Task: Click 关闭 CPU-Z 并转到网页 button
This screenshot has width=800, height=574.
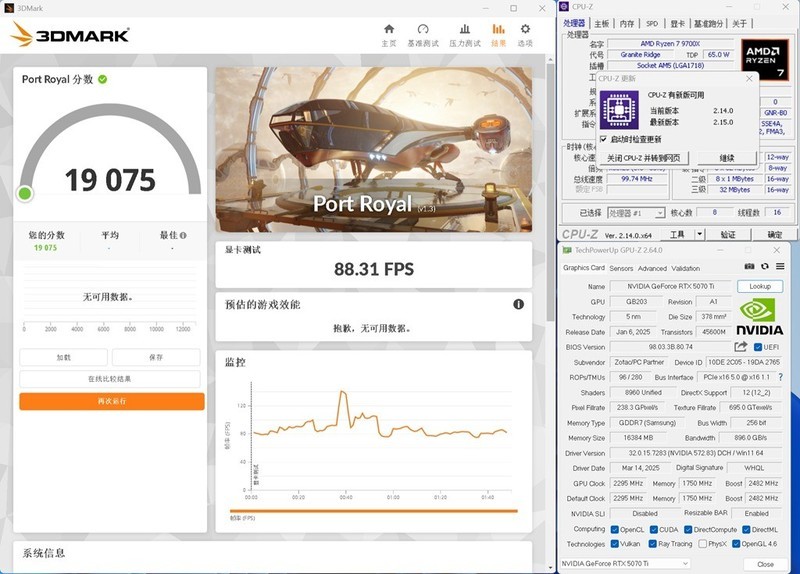Action: [643, 158]
